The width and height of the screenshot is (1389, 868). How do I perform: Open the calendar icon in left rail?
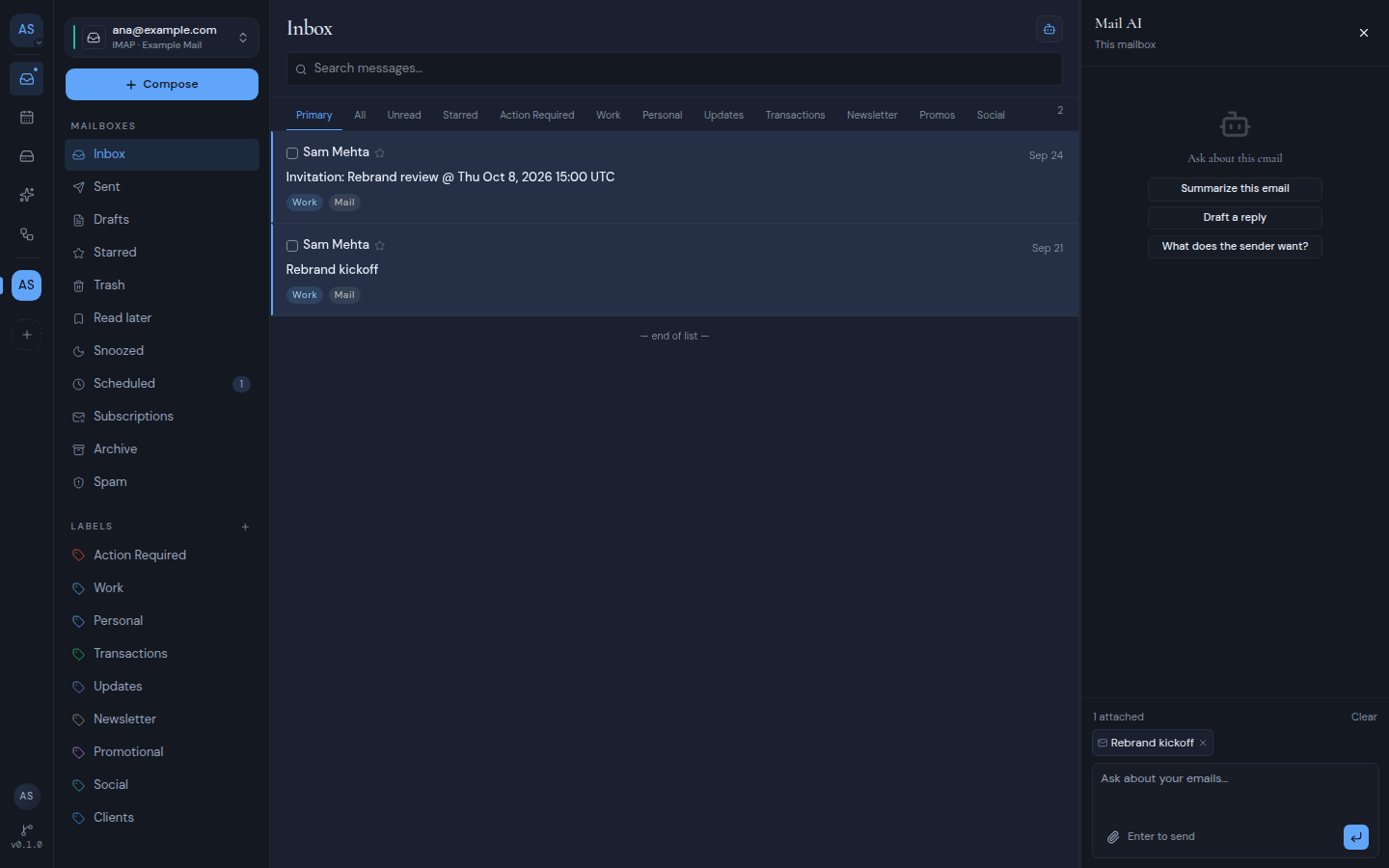click(x=26, y=118)
